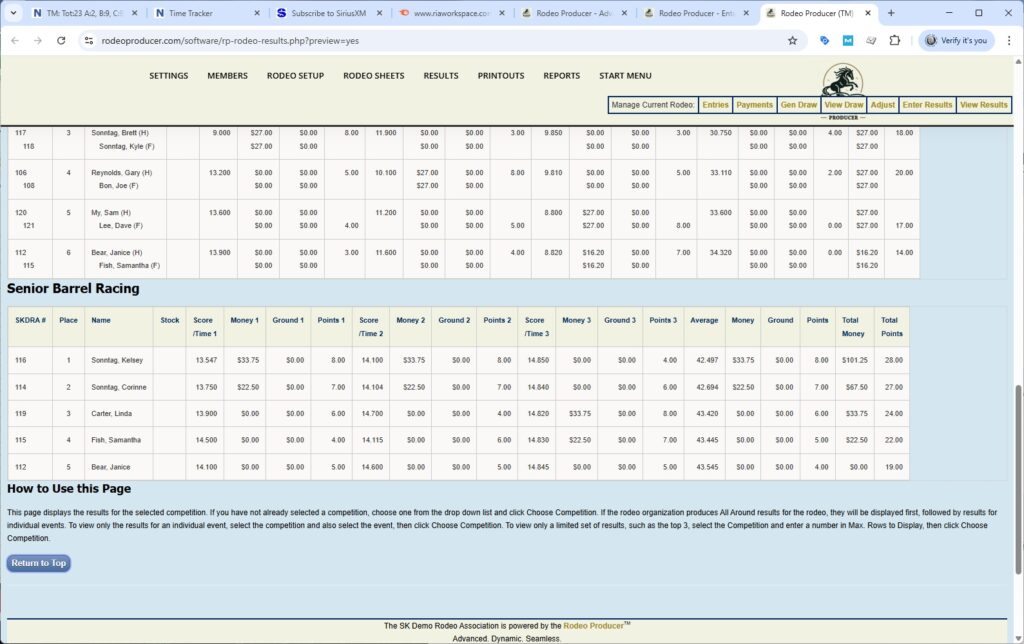Switch to the Subscribe to SiriusXM tab
Screen dimensions: 1024x644
(x=330, y=15)
